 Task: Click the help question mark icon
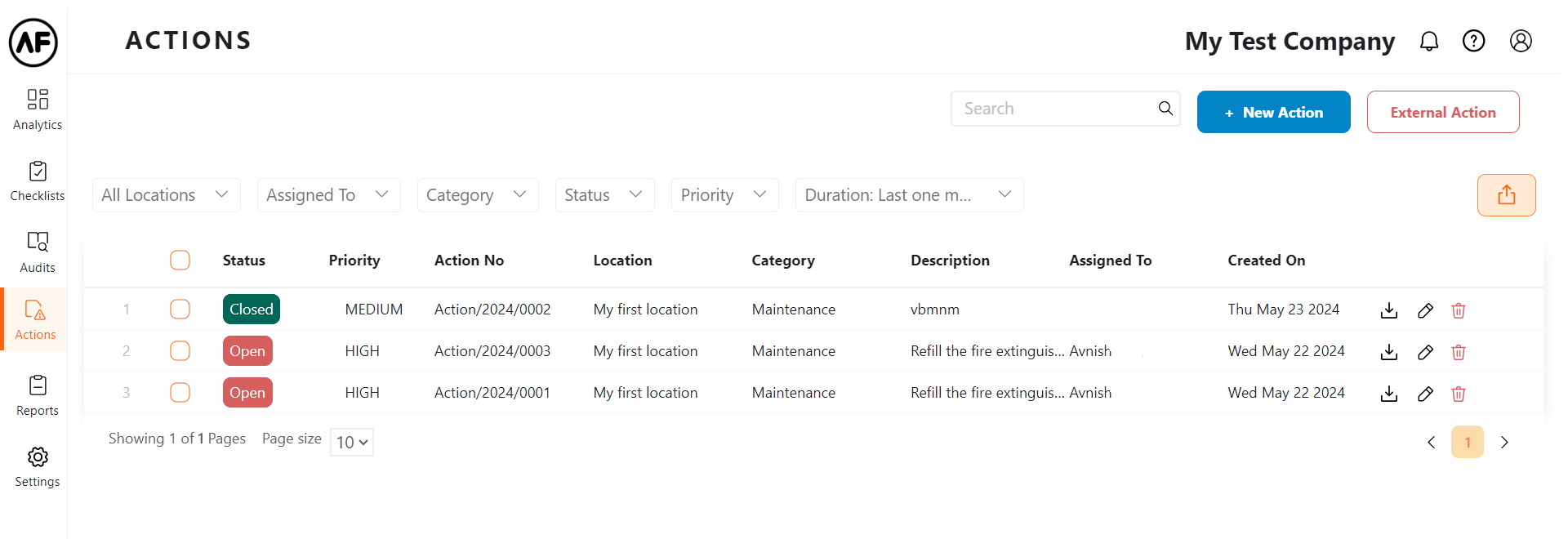(x=1473, y=41)
